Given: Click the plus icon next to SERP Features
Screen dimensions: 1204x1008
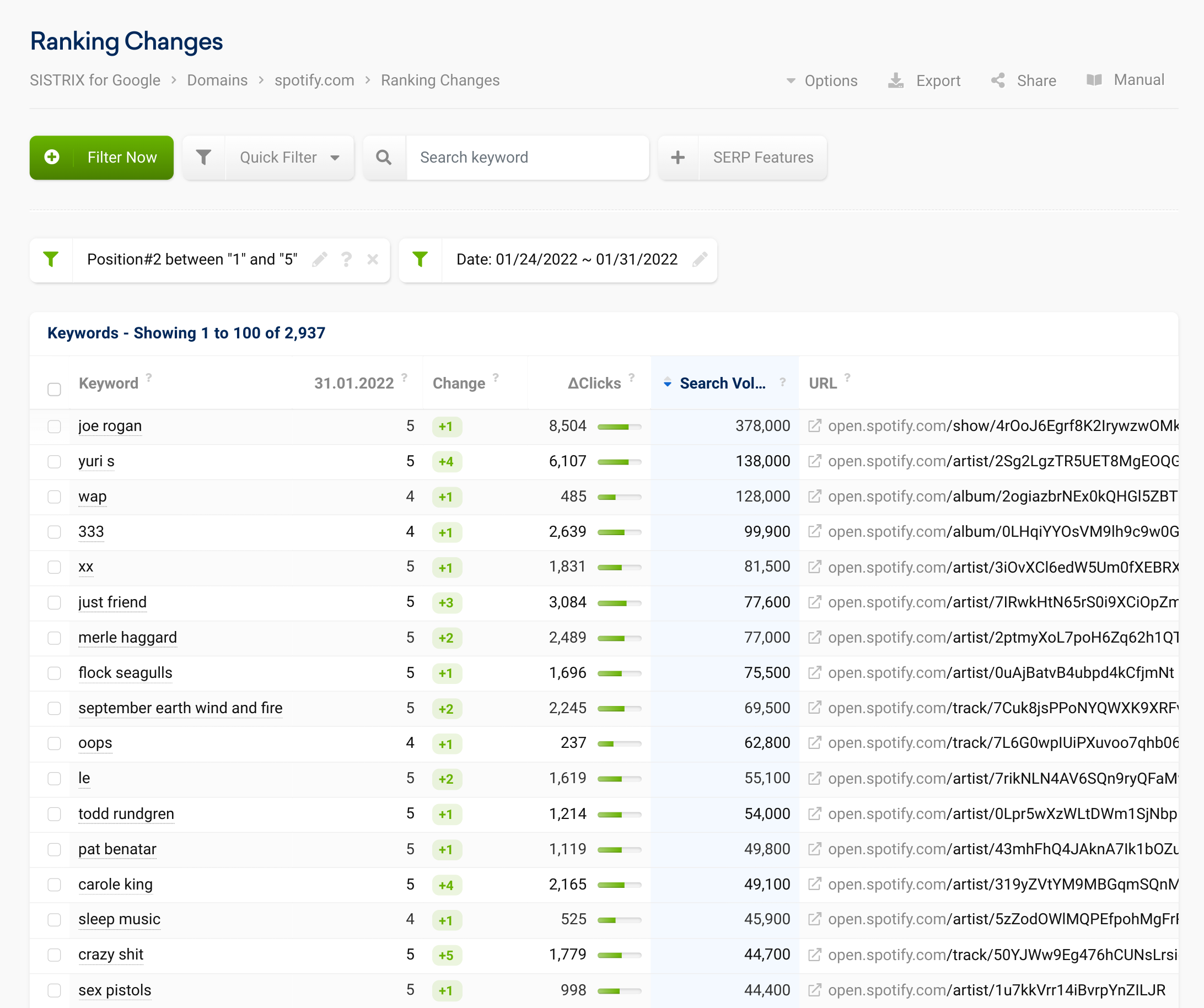Looking at the screenshot, I should (x=678, y=158).
